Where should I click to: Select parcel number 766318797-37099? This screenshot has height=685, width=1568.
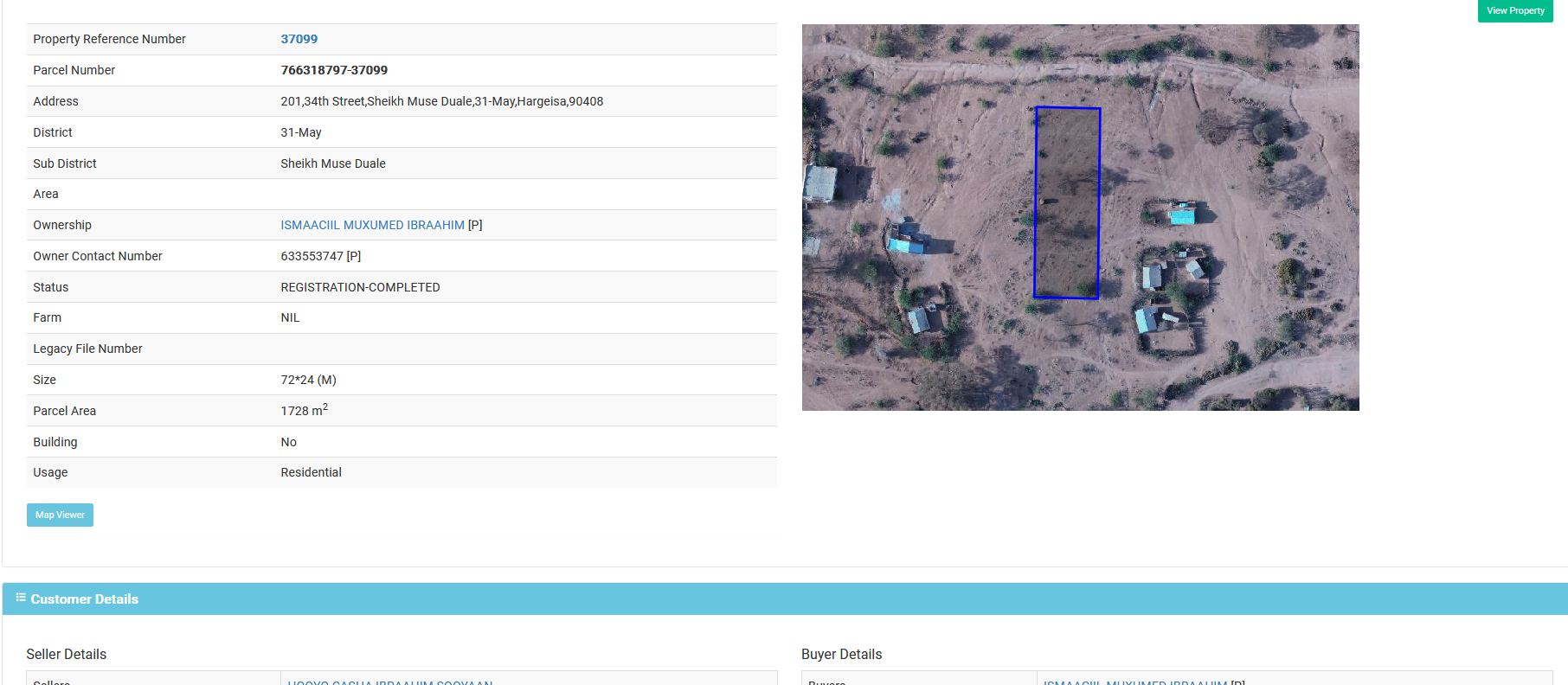coord(334,70)
